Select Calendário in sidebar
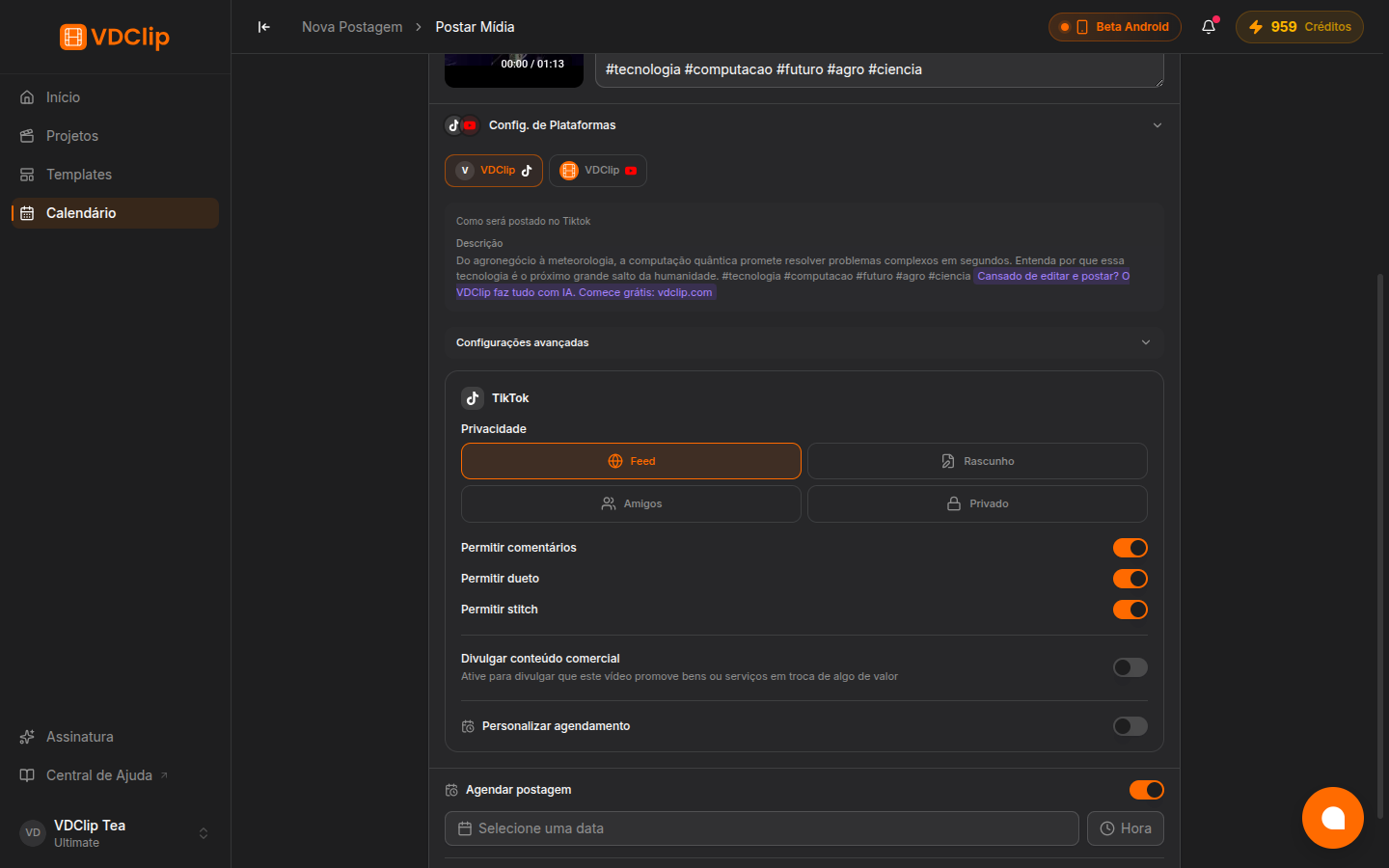1389x868 pixels. click(x=115, y=213)
